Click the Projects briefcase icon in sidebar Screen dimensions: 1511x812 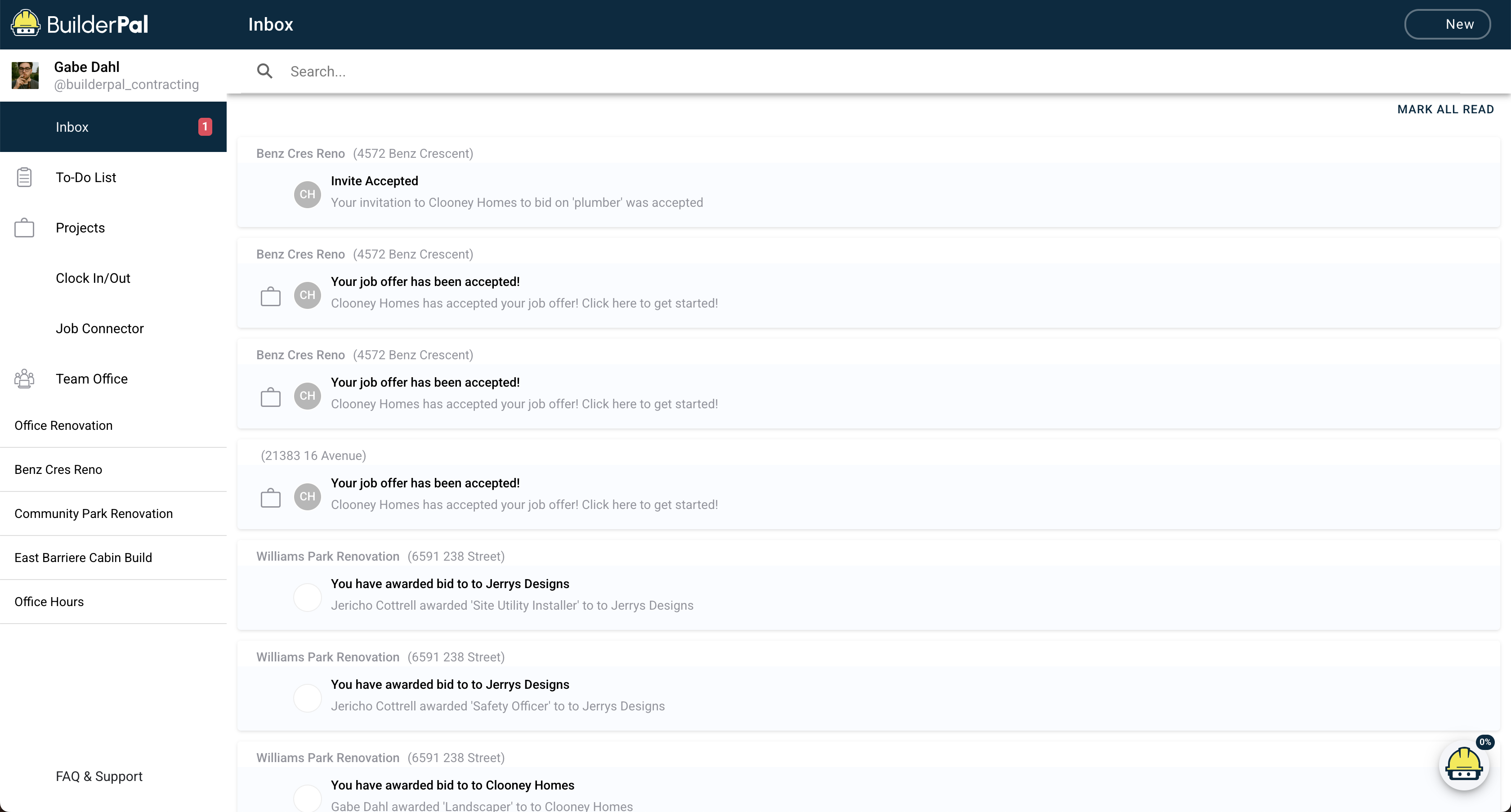[x=24, y=228]
